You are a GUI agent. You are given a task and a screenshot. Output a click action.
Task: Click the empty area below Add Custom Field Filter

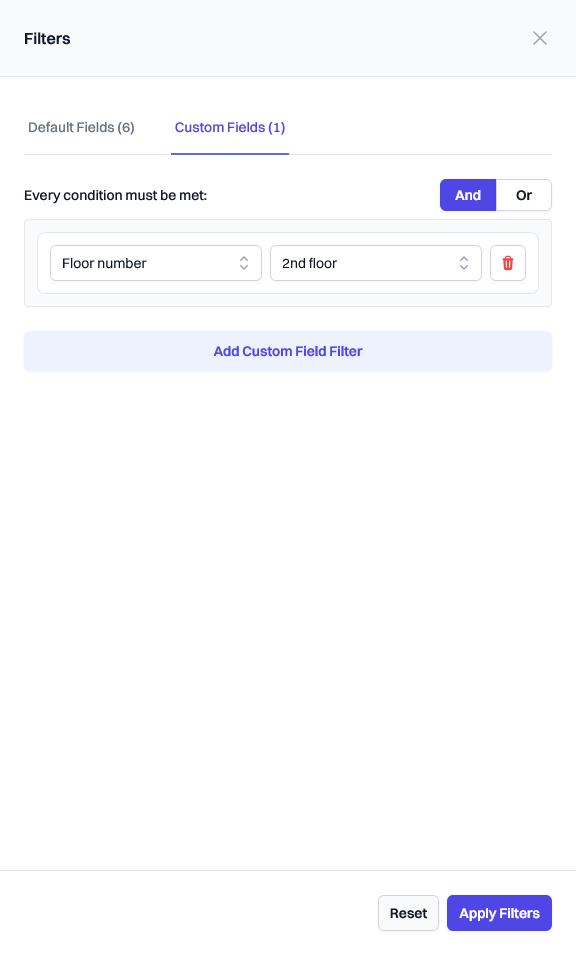[x=288, y=609]
